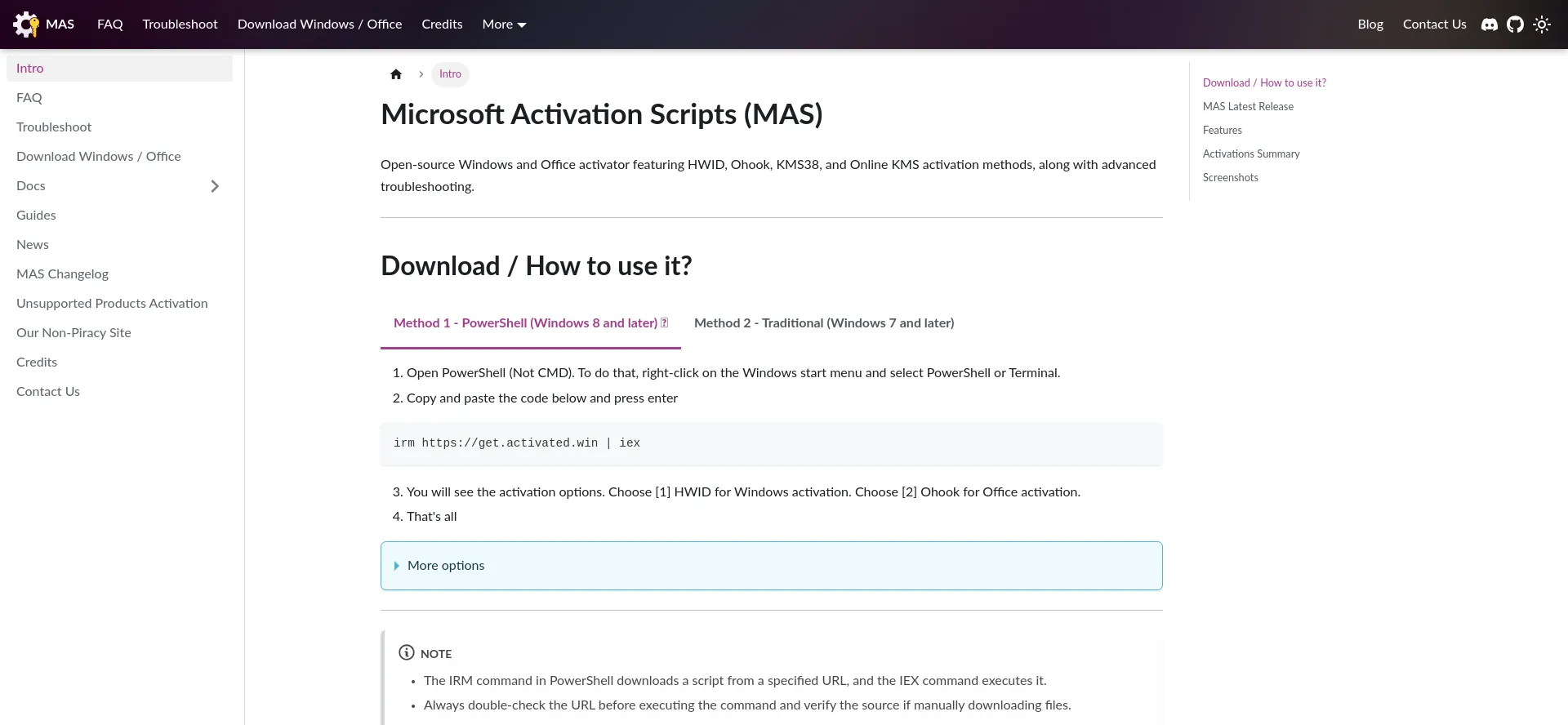Click the MAS gear logo icon
This screenshot has height=725, width=1568.
[26, 24]
